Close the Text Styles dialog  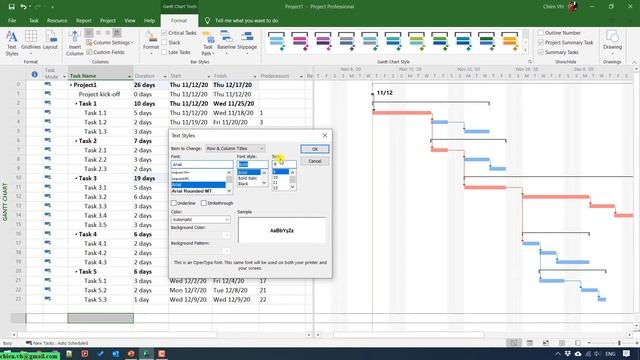pyautogui.click(x=325, y=135)
